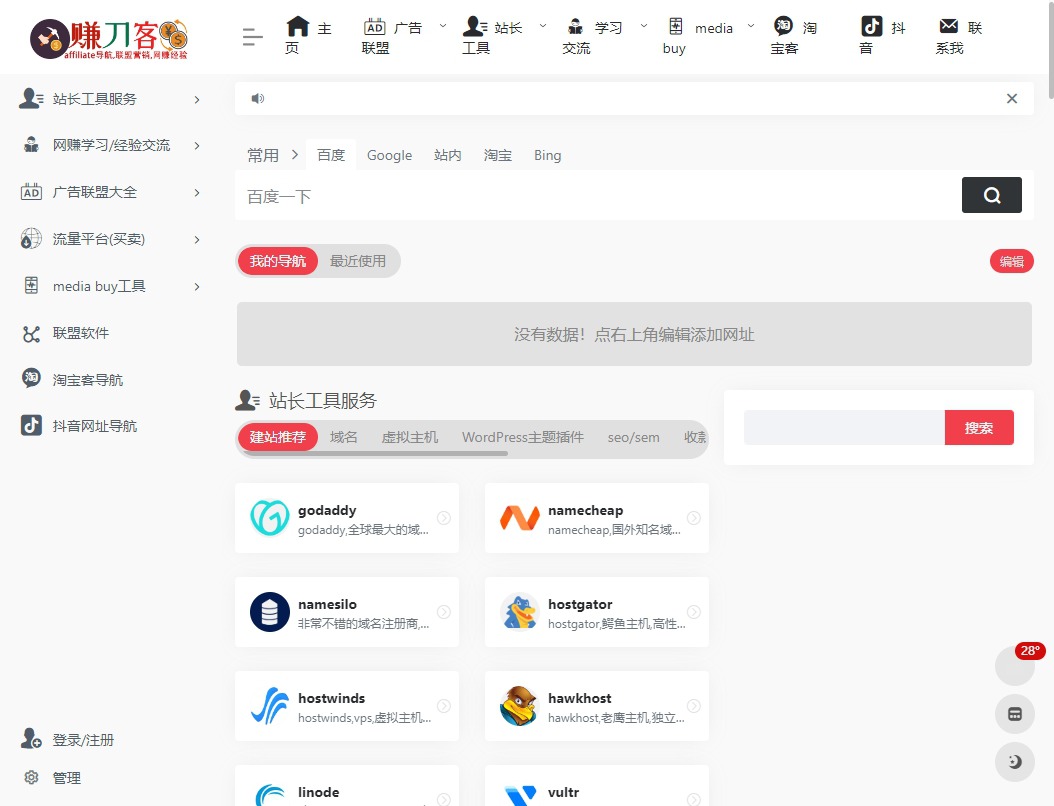Open the hostgator site card
1054x806 pixels.
tap(597, 612)
